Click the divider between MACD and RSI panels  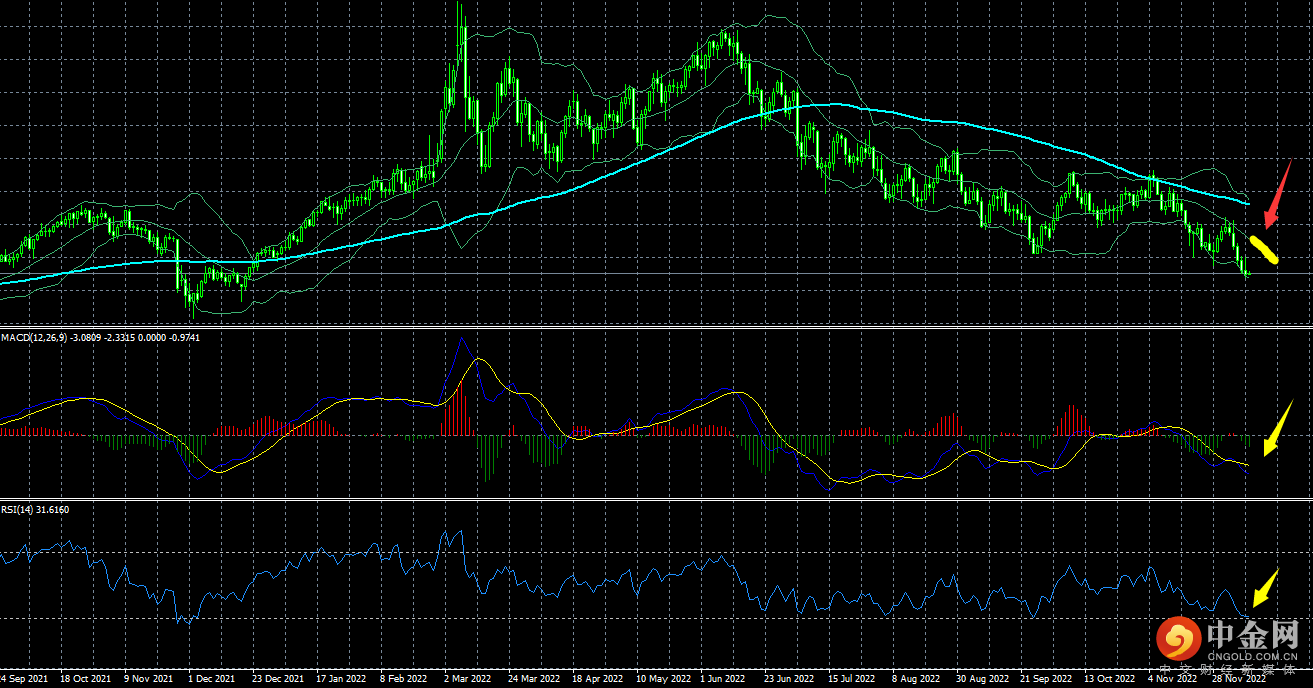[x=656, y=498]
